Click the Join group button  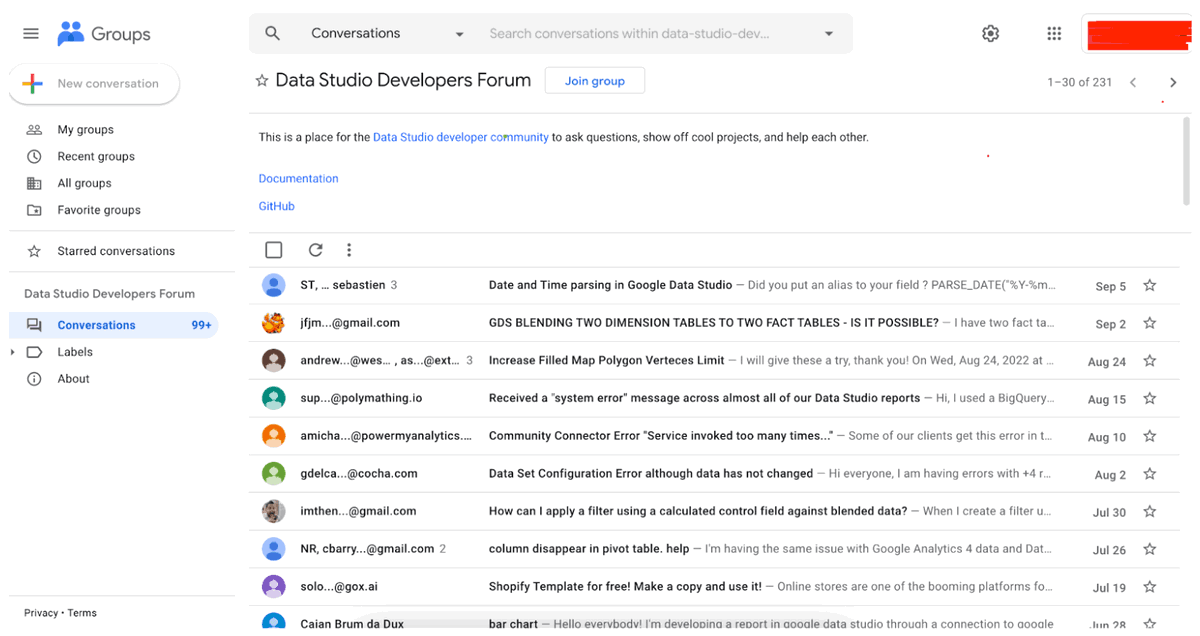pyautogui.click(x=594, y=79)
